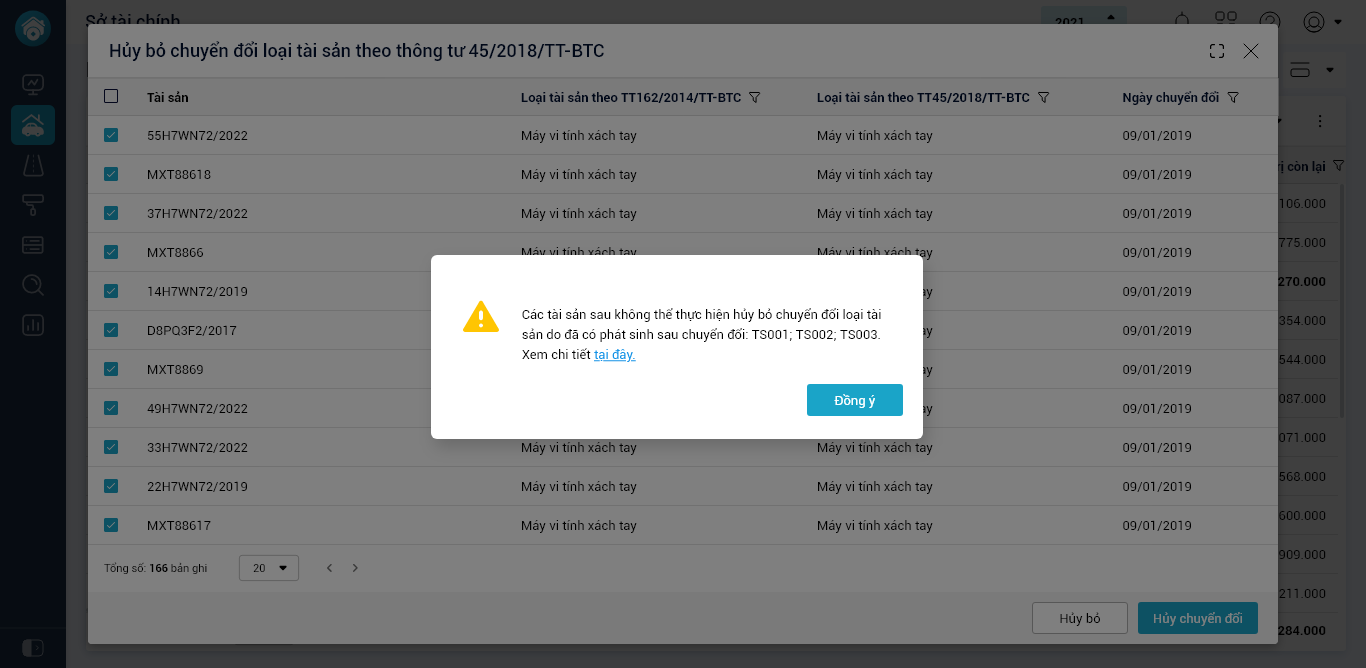Toggle the select-all checkbox in table header
The image size is (1366, 668).
coord(111,97)
